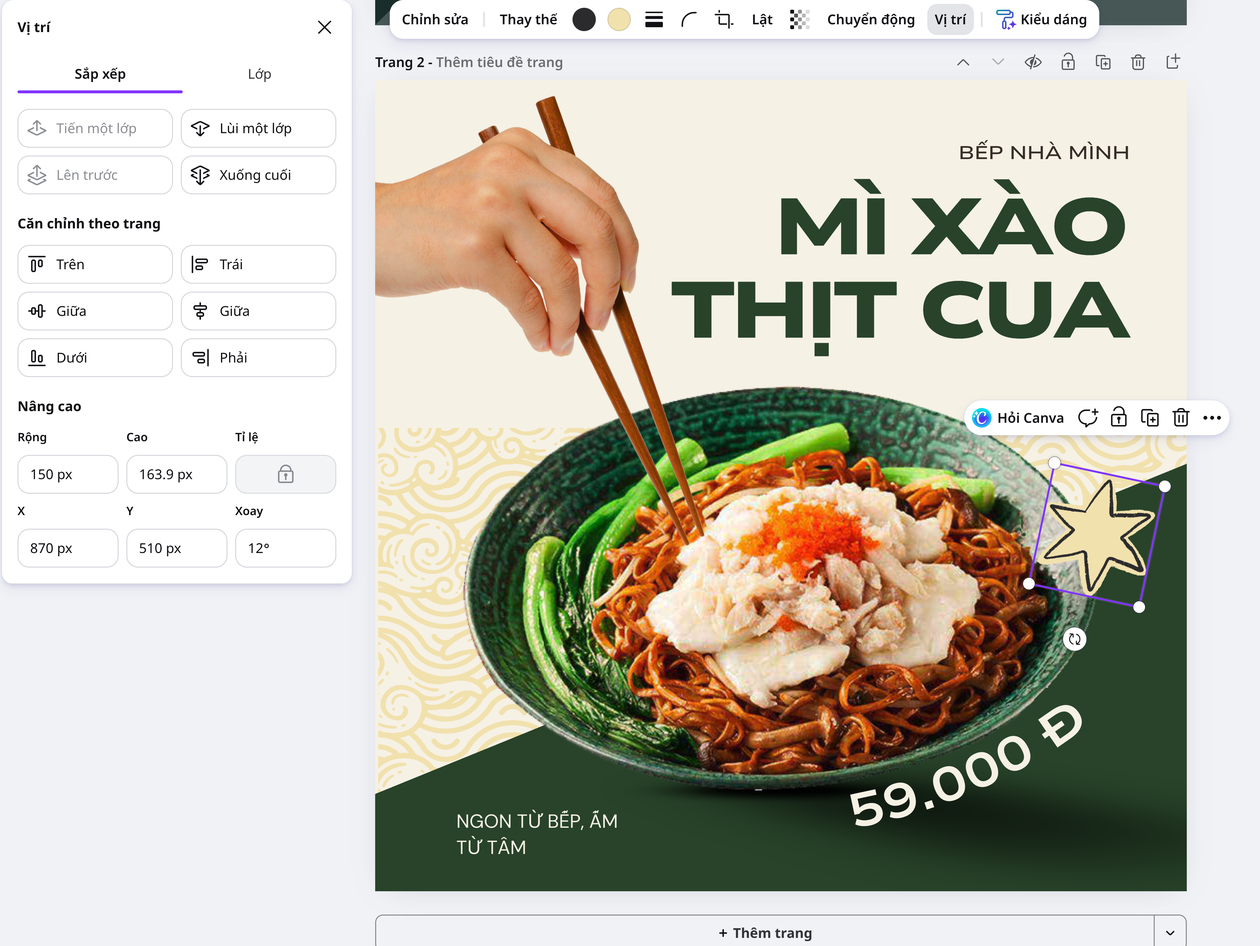Close the Vị trí panel
The height and width of the screenshot is (946, 1260).
pyautogui.click(x=324, y=27)
